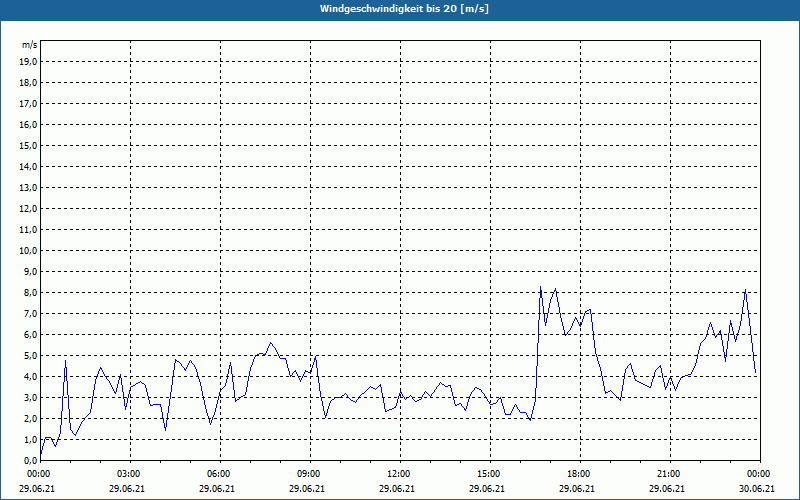Image resolution: width=800 pixels, height=500 pixels.
Task: Click the 12:00 time label
Action: (x=400, y=474)
